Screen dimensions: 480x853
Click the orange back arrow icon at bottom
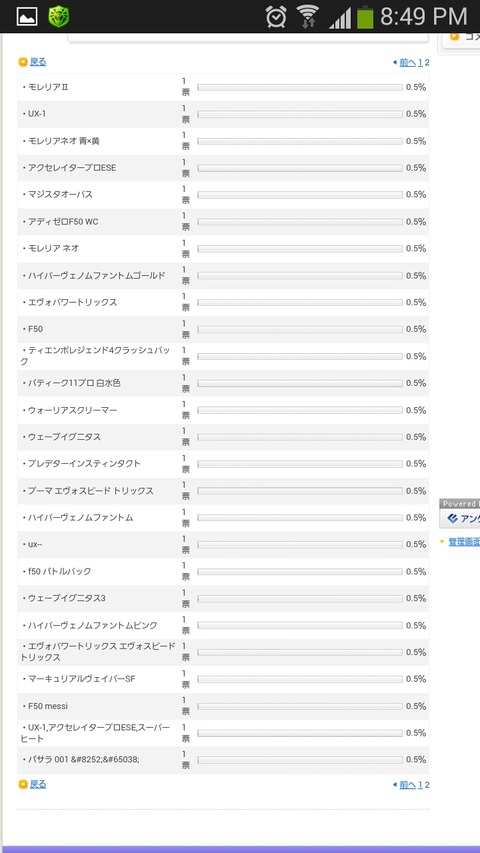tap(23, 784)
